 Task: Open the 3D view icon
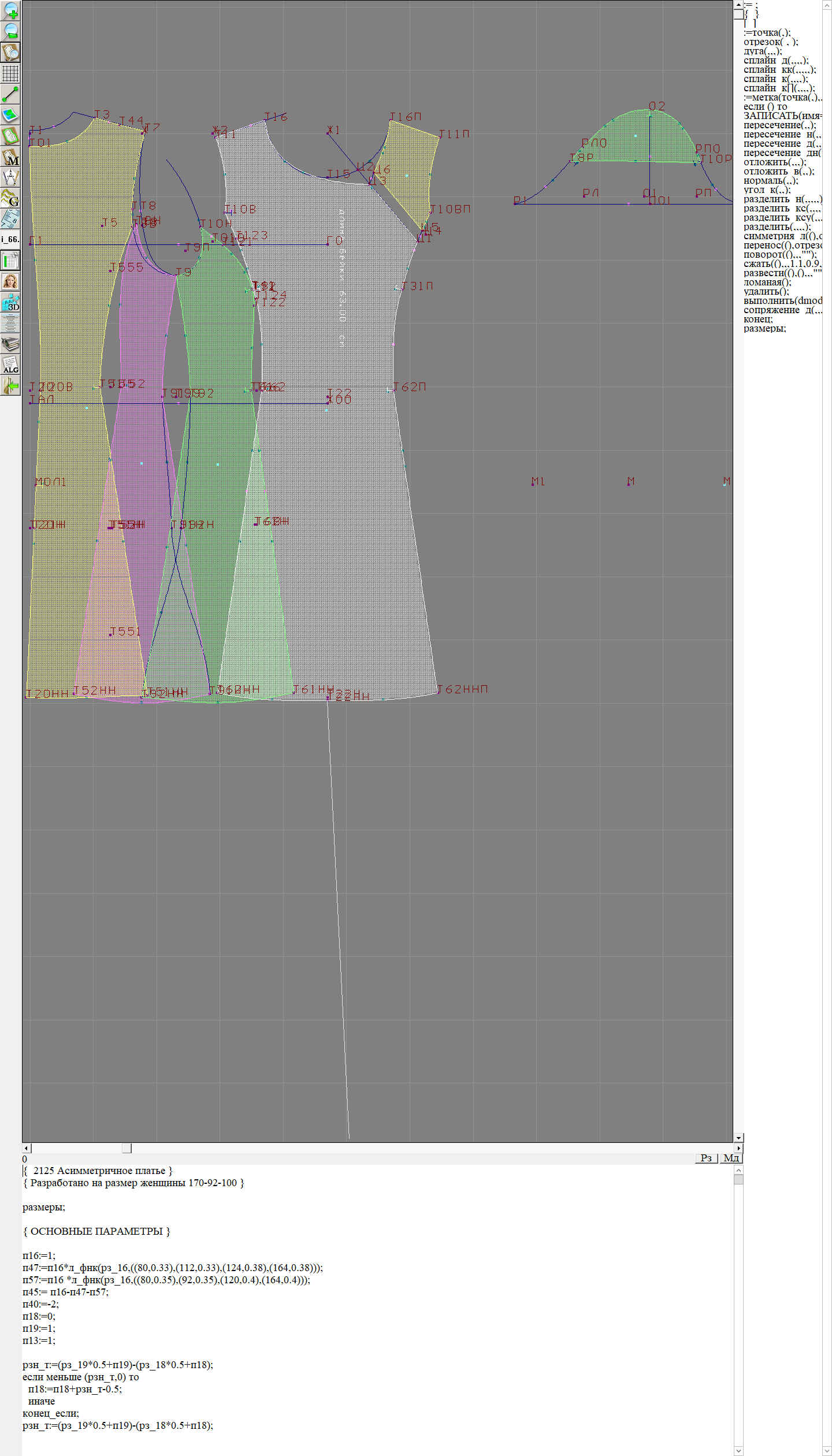click(x=10, y=302)
